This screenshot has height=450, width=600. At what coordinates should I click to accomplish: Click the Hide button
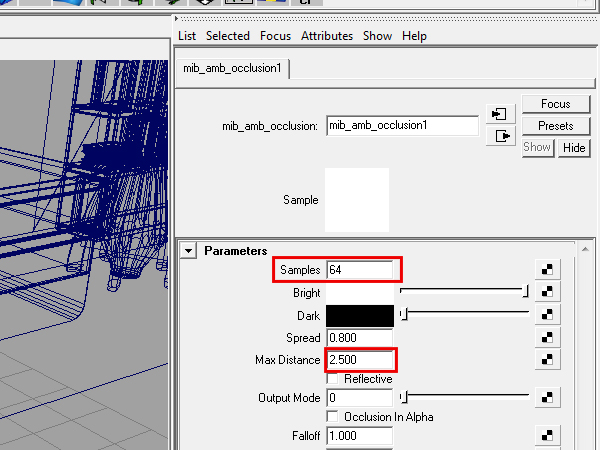click(574, 148)
